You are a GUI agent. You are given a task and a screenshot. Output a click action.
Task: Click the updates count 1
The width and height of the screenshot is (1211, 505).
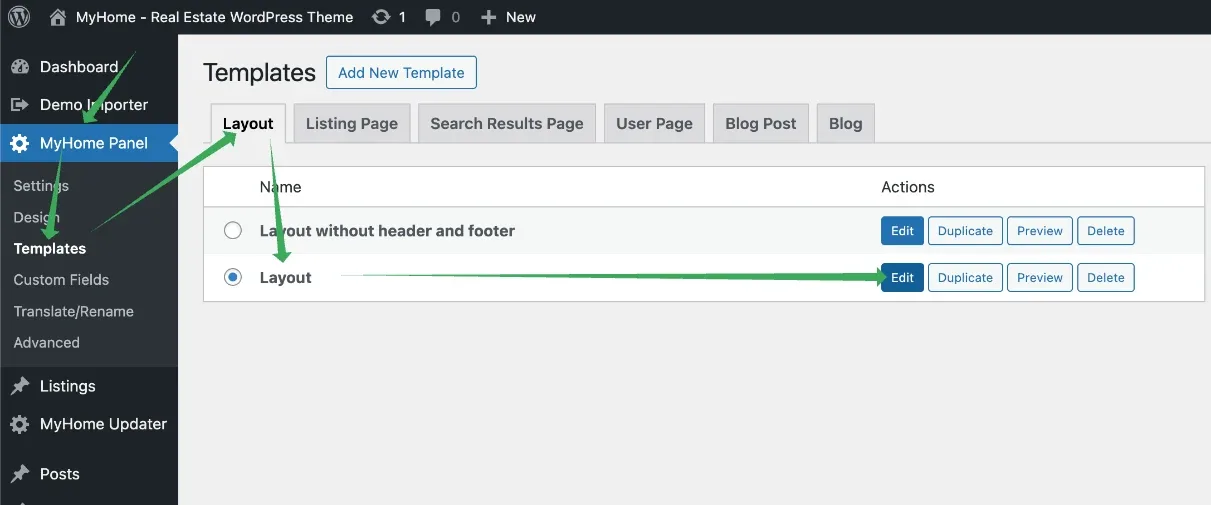402,17
